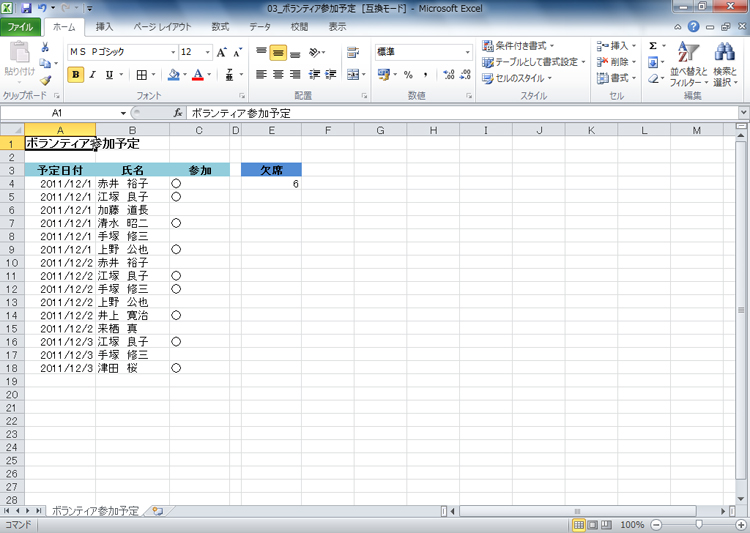Screen dimensions: 750x533
Task: Click the Decrease Font Size icon
Action: coord(238,52)
